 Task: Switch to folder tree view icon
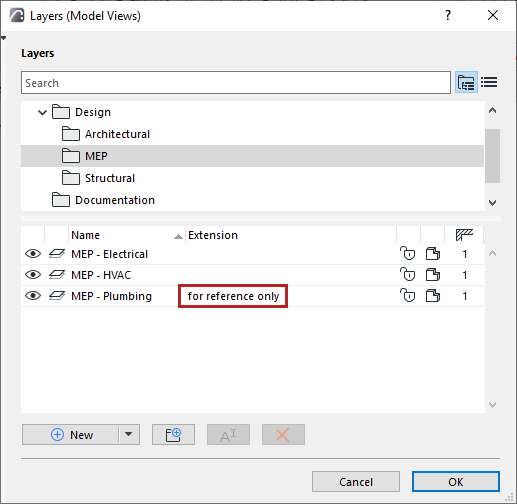(466, 82)
